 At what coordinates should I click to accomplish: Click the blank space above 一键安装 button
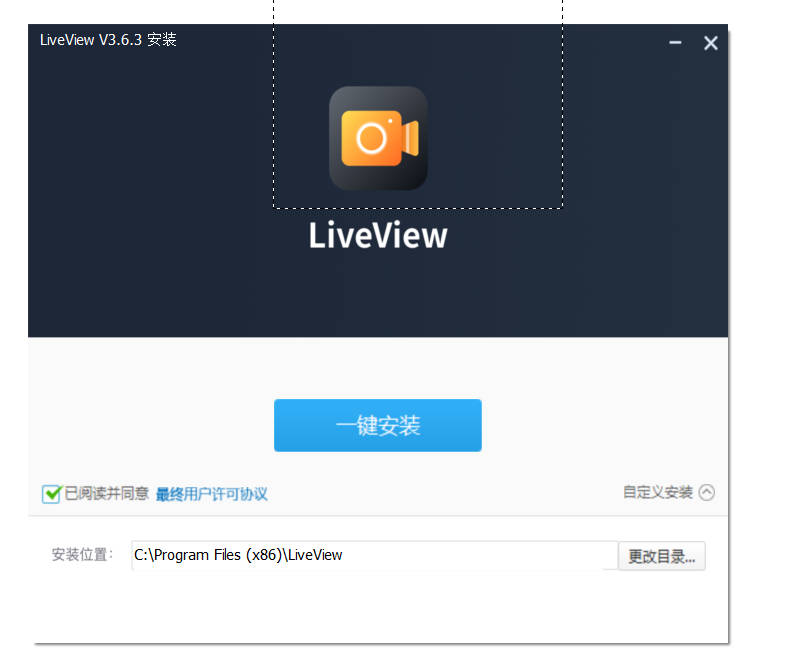pyautogui.click(x=378, y=368)
